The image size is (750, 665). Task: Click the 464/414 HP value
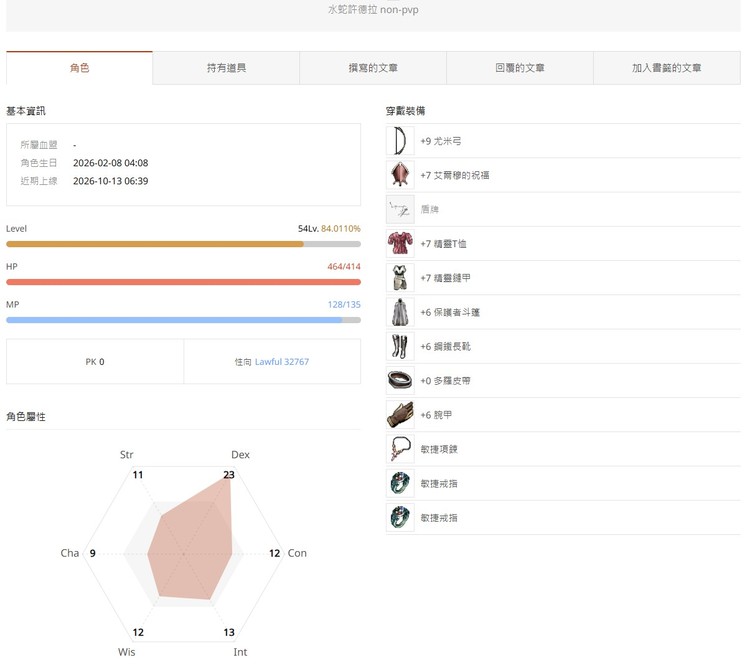click(x=344, y=266)
